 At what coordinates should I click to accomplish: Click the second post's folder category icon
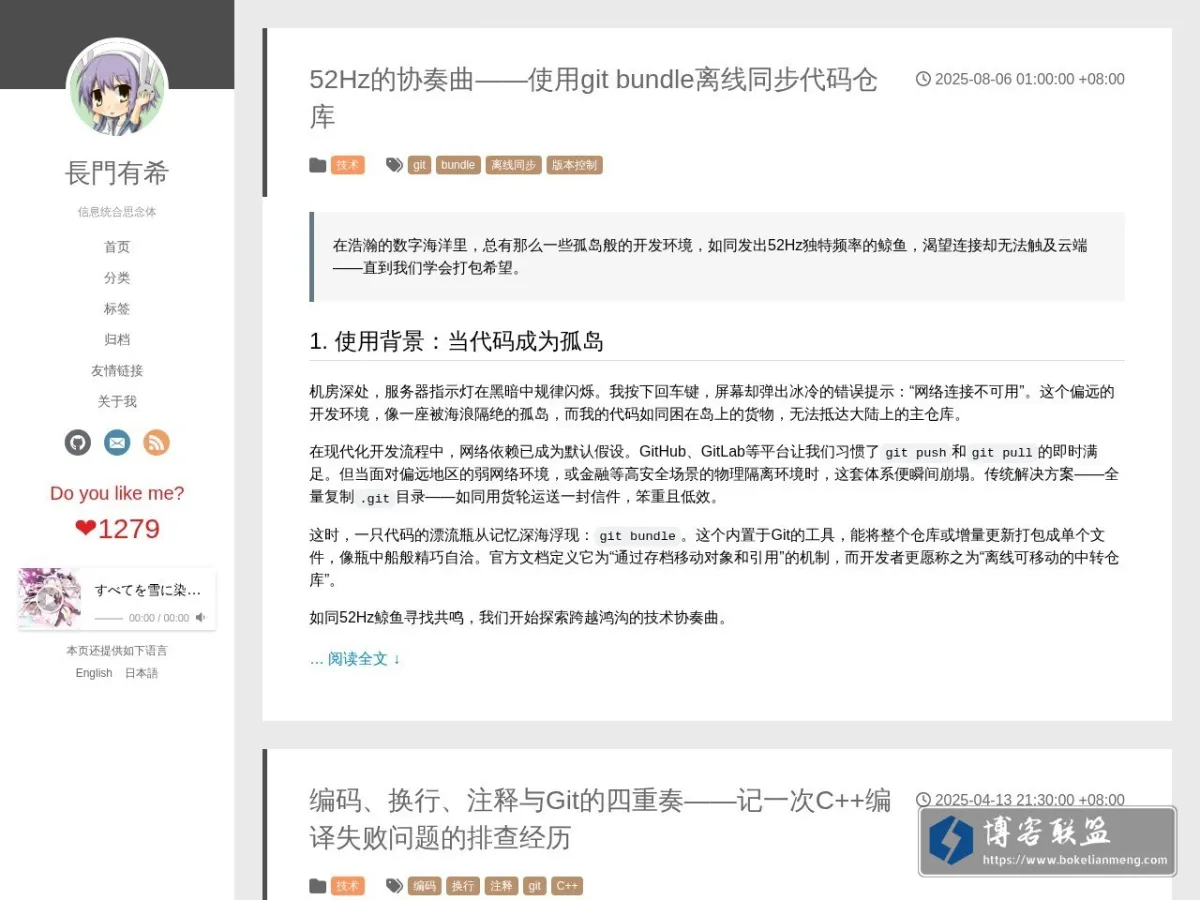tap(318, 886)
